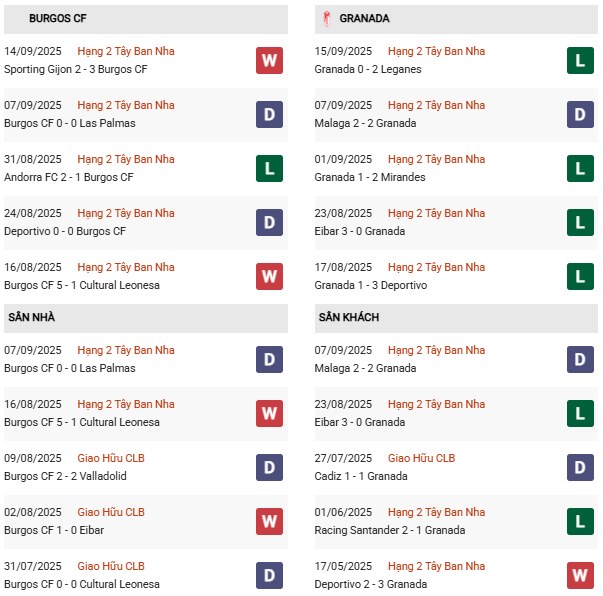Click the W badge for Burgos 1-0 Eibar
Image resolution: width=603 pixels, height=596 pixels.
pos(269,521)
